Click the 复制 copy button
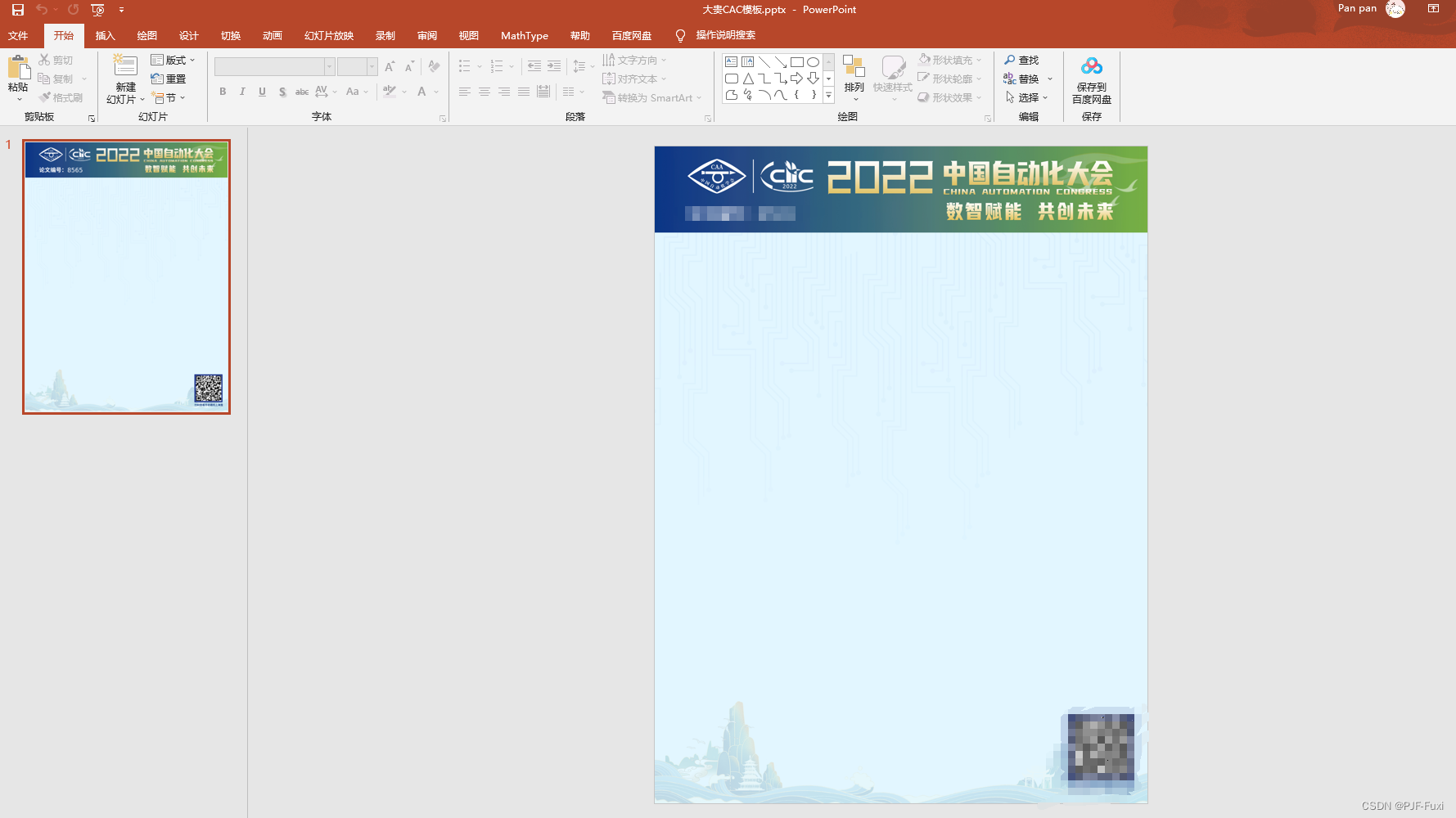Image resolution: width=1456 pixels, height=818 pixels. pyautogui.click(x=56, y=79)
